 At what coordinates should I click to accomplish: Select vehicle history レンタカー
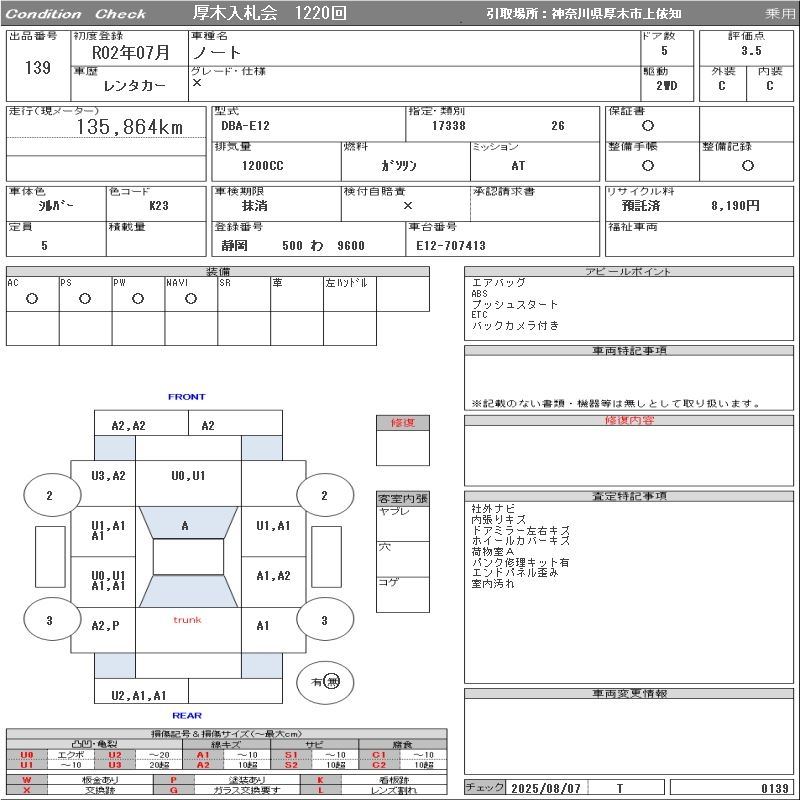(134, 85)
